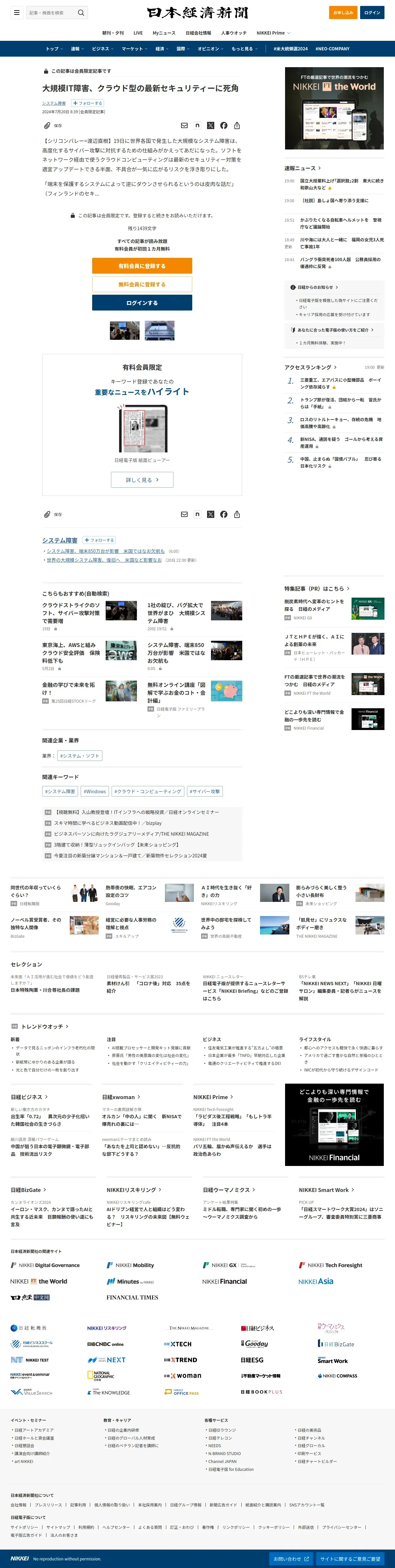Click the NIKKEI FT the World sidebar banner
The width and height of the screenshot is (395, 1568).
[x=334, y=108]
